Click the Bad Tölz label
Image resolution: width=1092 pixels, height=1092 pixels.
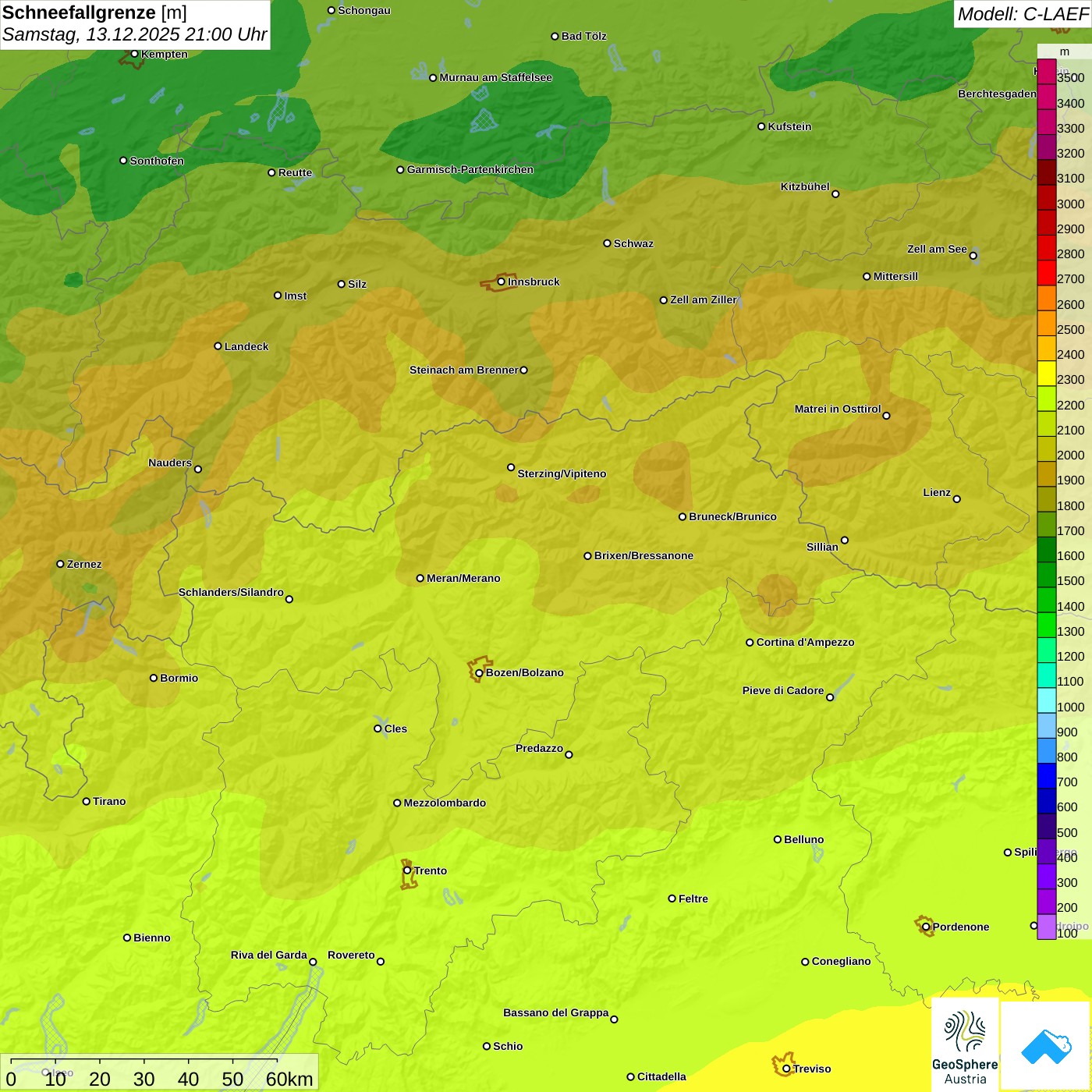[x=584, y=36]
